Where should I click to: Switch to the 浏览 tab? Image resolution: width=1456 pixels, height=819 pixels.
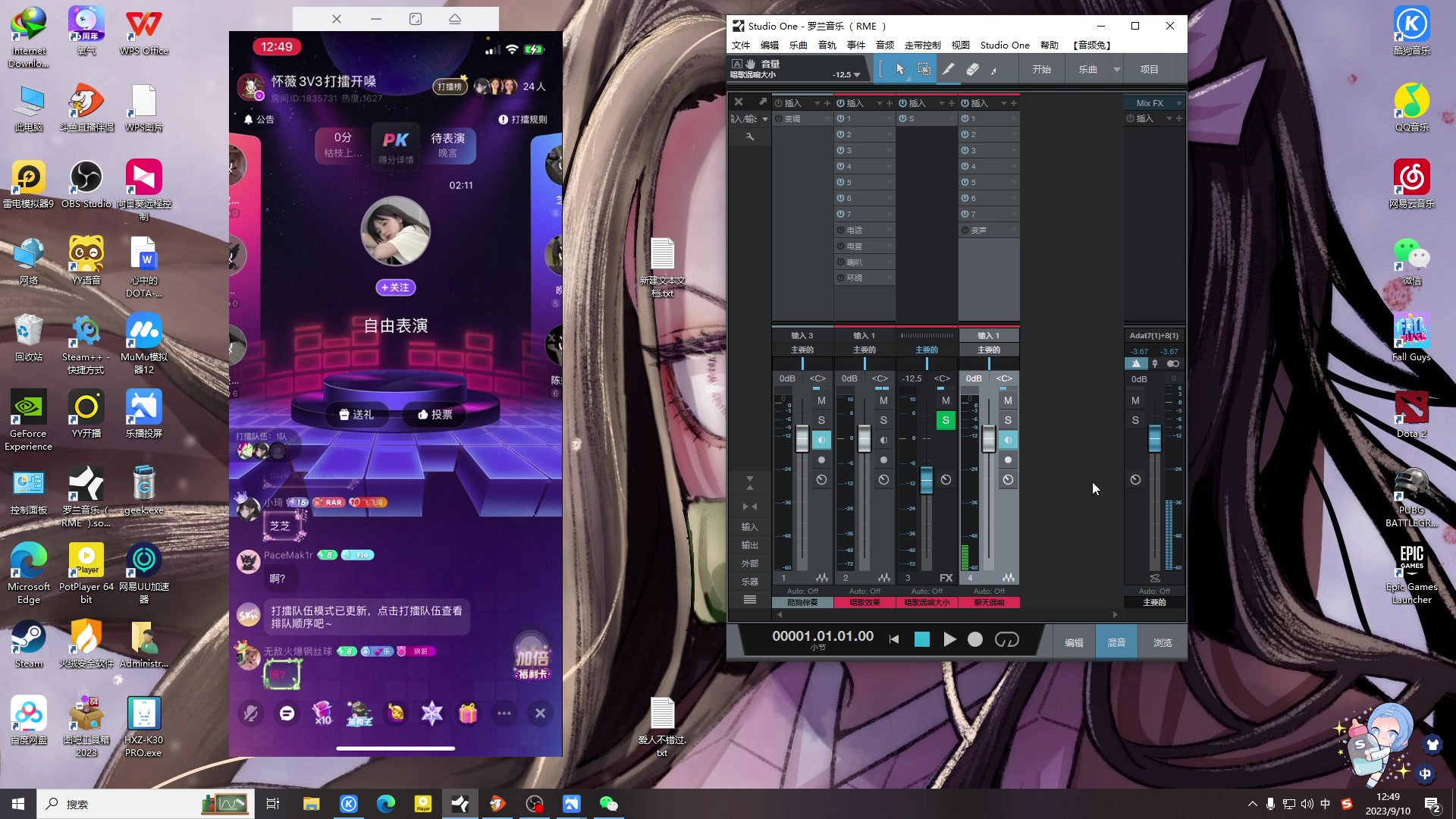tap(1163, 642)
